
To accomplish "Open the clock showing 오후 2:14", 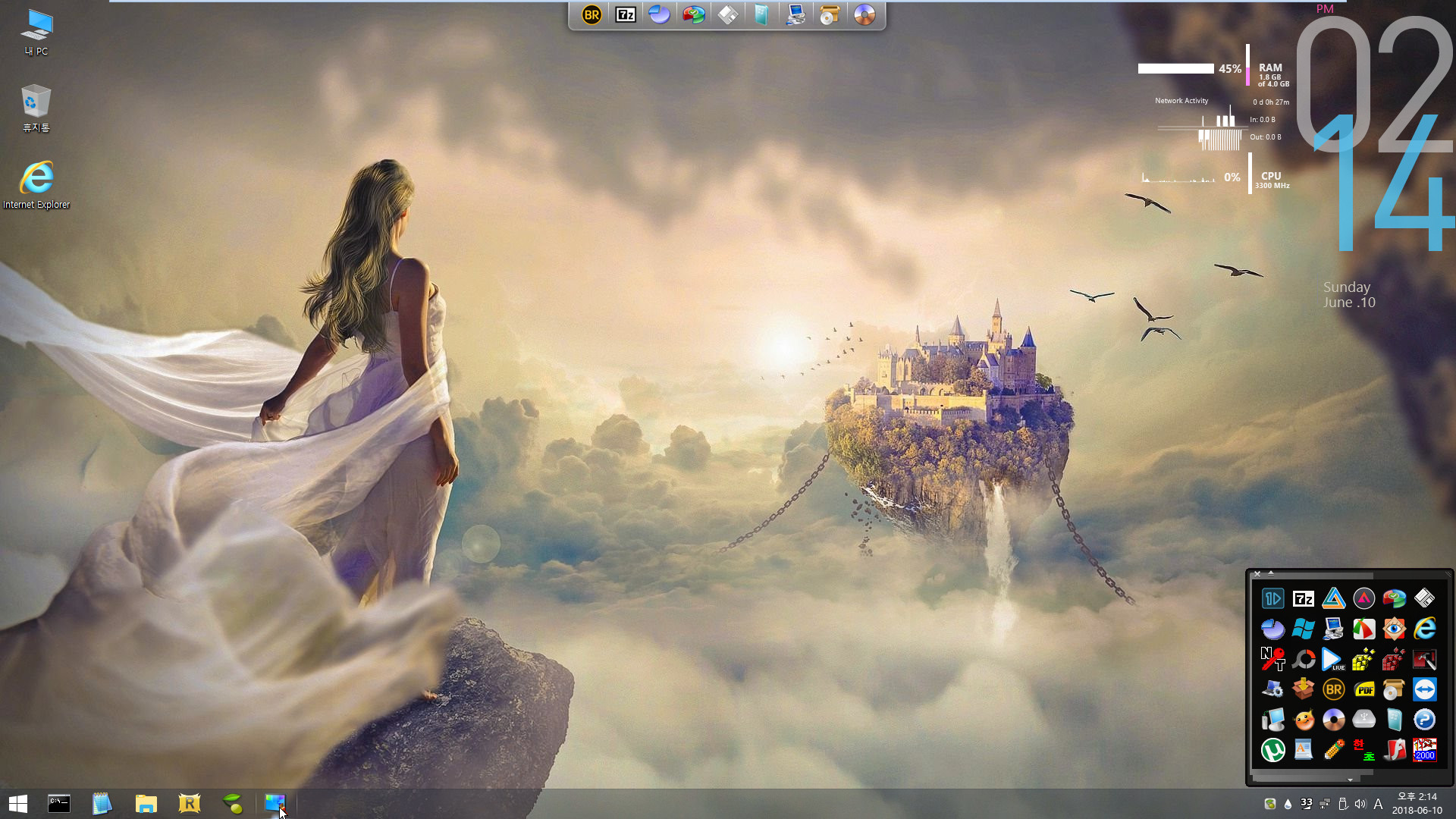I will [x=1417, y=804].
